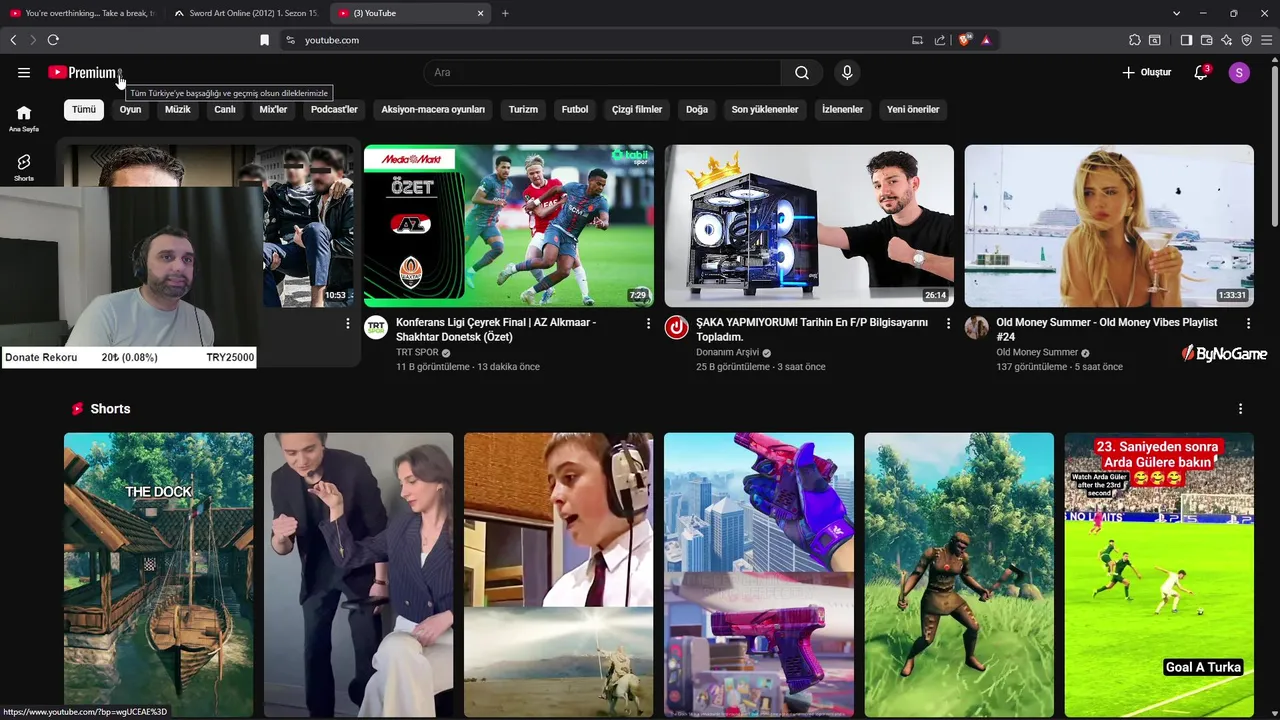Close the YouTube browser tab
Viewport: 1280px width, 720px height.
click(x=480, y=13)
